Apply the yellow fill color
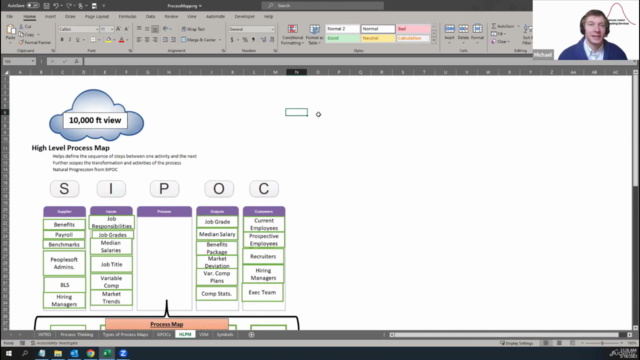This screenshot has width=640, height=360. tap(108, 40)
